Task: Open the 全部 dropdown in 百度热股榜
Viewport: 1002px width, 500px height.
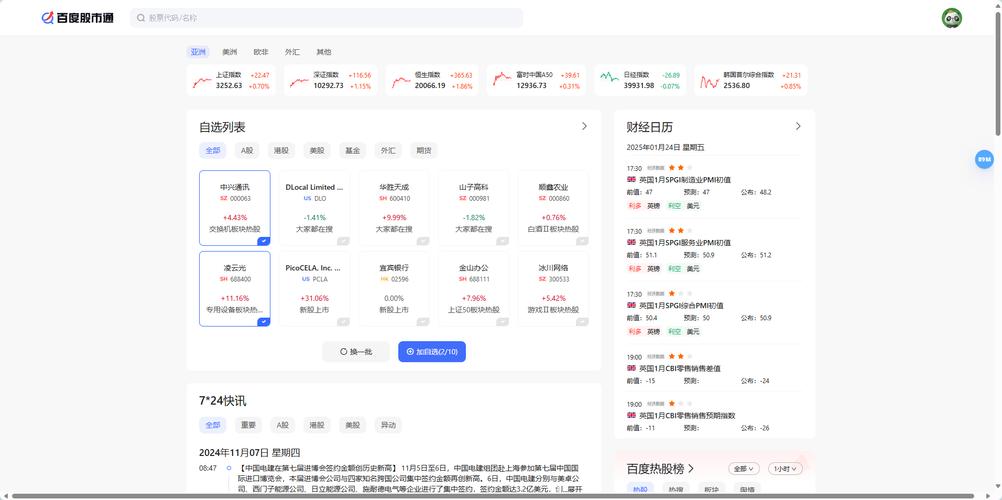Action: [x=743, y=468]
